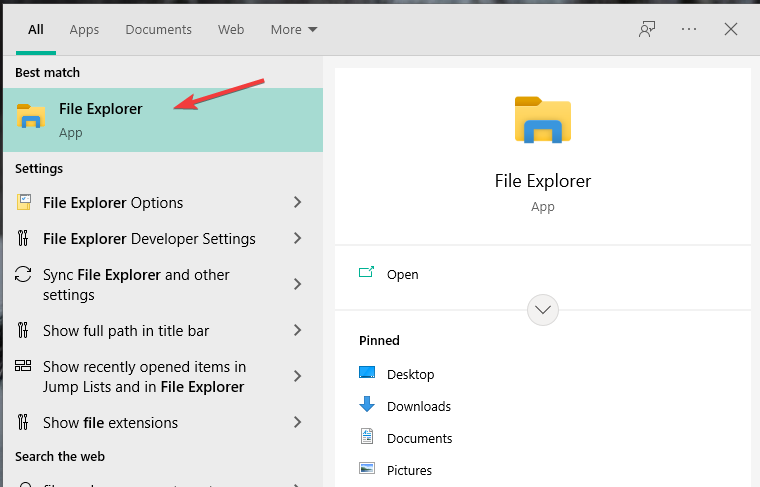Click the blue Downloads arrow icon
The height and width of the screenshot is (487, 760).
[x=367, y=404]
